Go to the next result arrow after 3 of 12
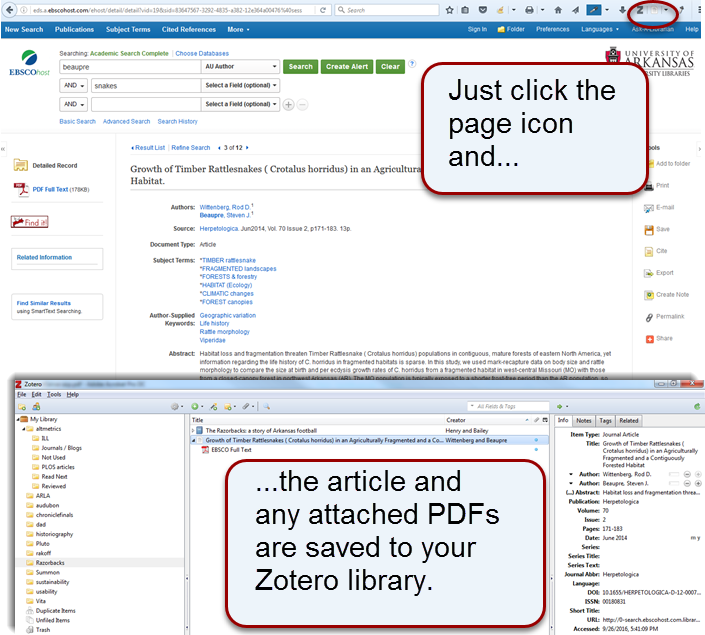705x635 pixels. pos(247,148)
